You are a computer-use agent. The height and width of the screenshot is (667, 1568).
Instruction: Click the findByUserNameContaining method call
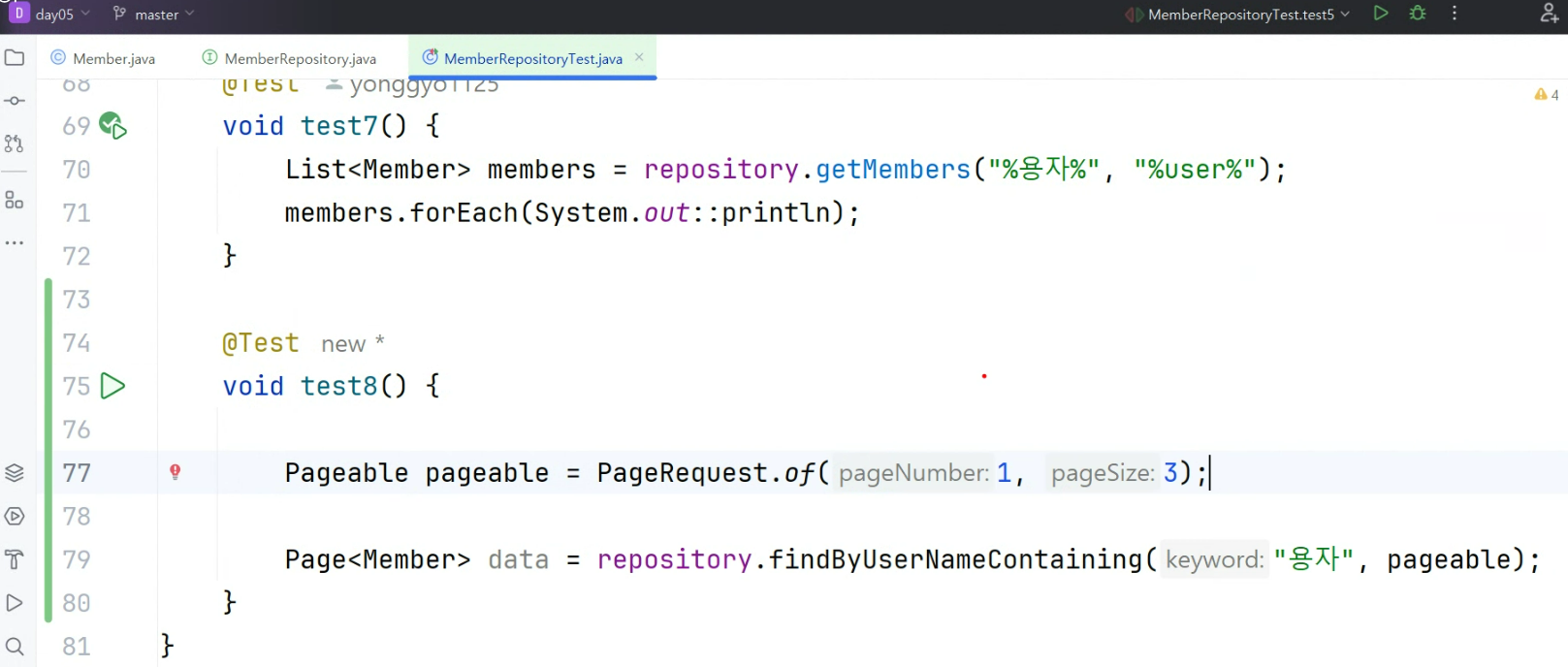click(956, 559)
